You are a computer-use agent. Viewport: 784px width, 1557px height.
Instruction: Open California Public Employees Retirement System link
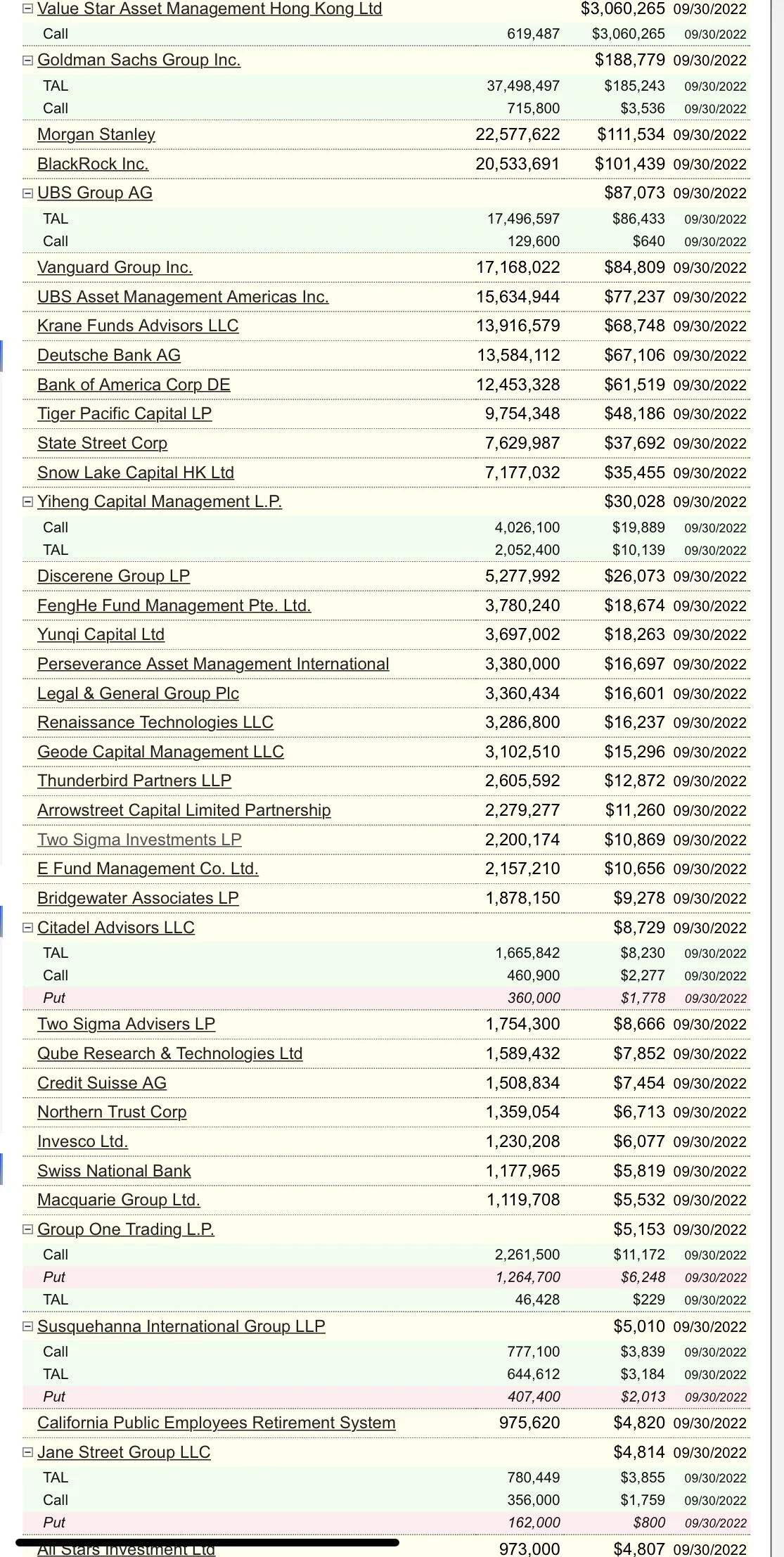pyautogui.click(x=217, y=1423)
